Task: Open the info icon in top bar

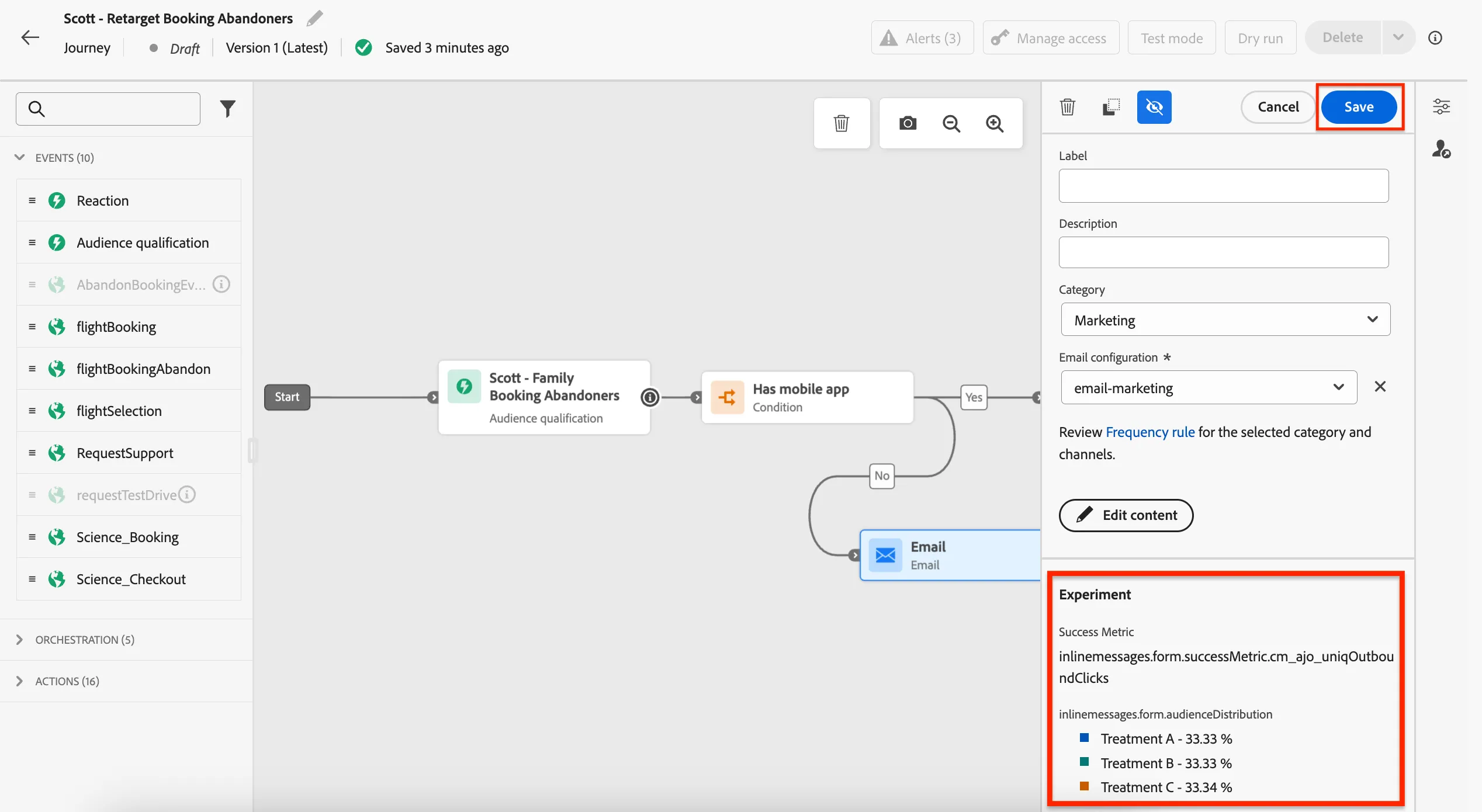Action: point(1435,38)
